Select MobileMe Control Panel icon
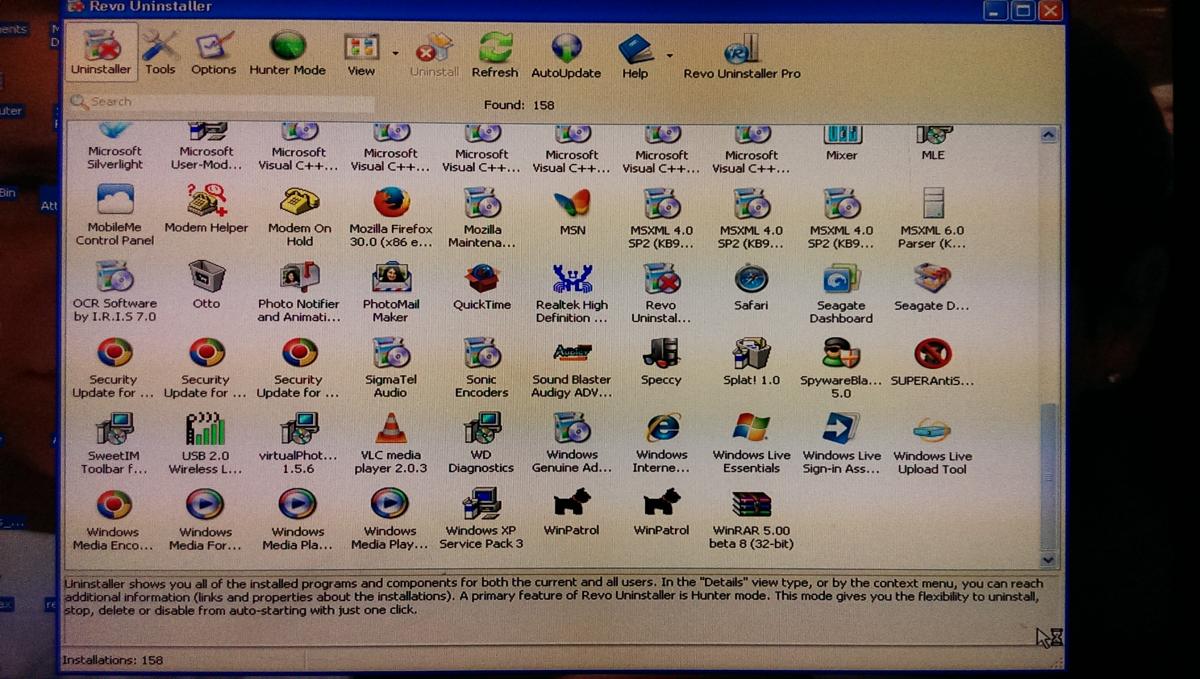Viewport: 1200px width, 679px height. click(115, 216)
